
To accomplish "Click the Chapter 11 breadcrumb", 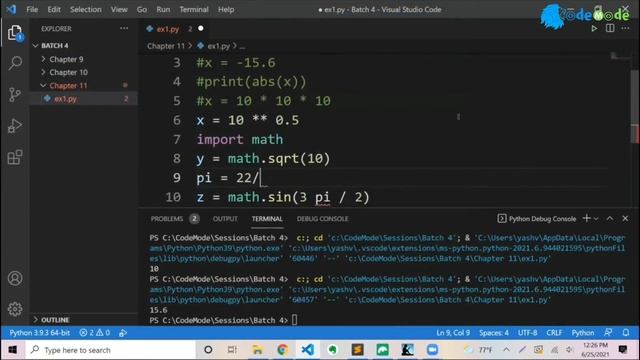I will [166, 46].
